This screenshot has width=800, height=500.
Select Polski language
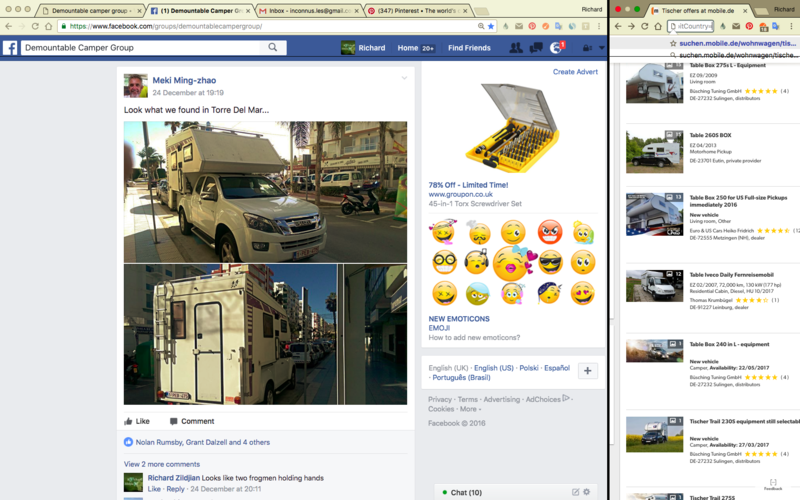pyautogui.click(x=529, y=368)
